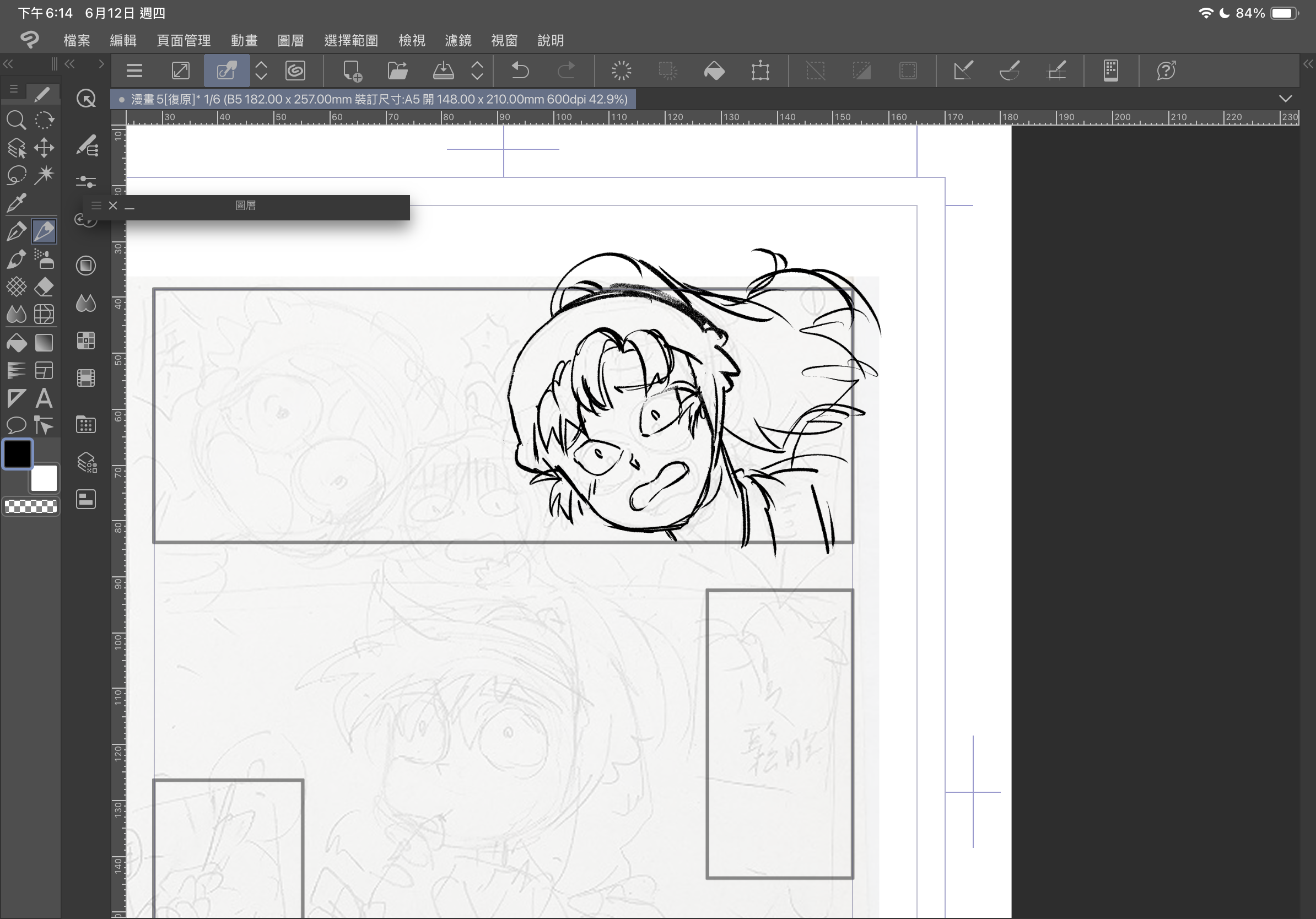Open the Quick Access palette icon
The width and height of the screenshot is (1316, 919).
click(x=86, y=99)
